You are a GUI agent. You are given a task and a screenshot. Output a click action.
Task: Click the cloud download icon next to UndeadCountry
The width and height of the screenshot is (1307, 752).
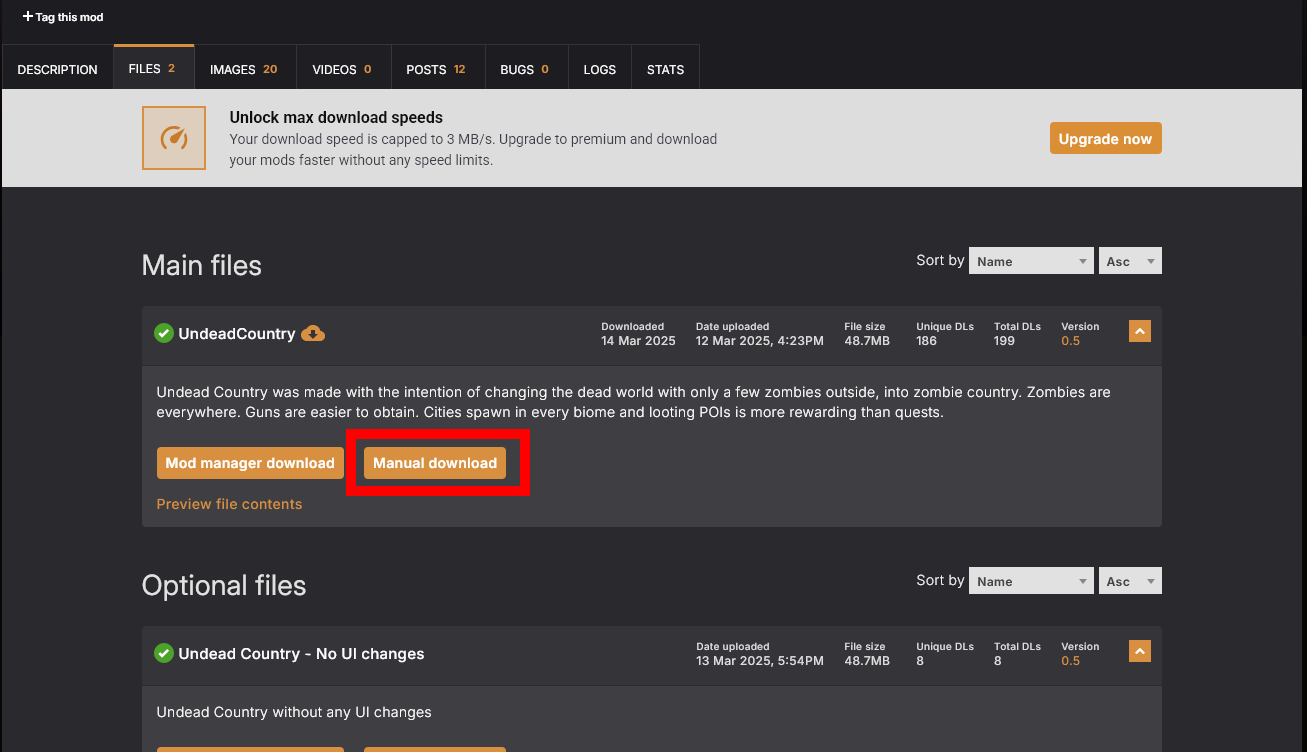(x=313, y=333)
